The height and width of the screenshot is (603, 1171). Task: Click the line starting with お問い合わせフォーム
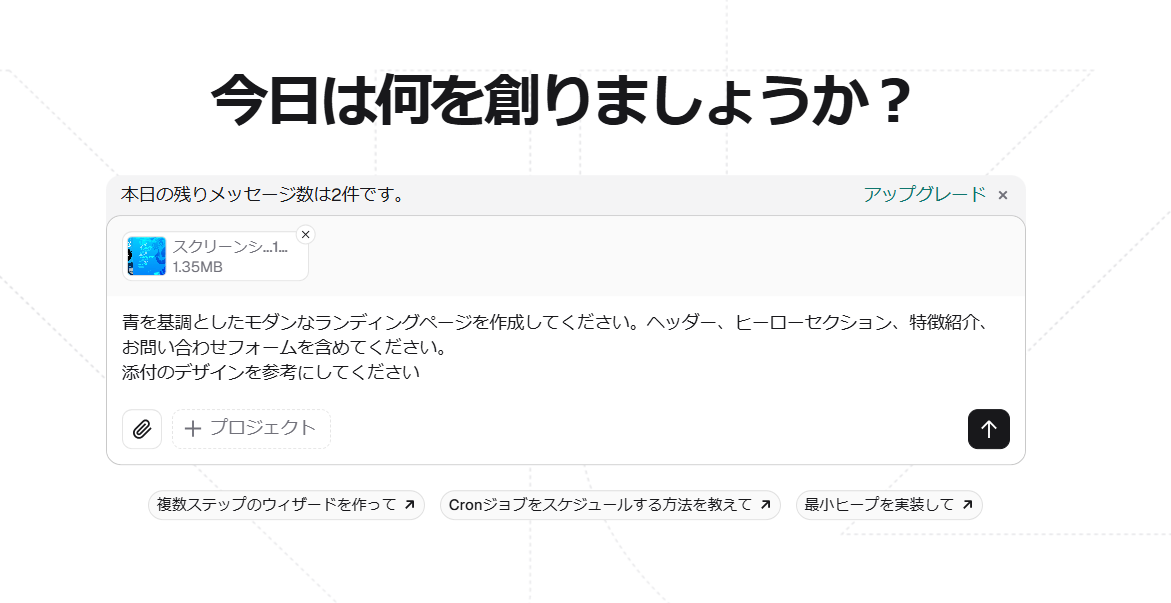click(x=285, y=347)
